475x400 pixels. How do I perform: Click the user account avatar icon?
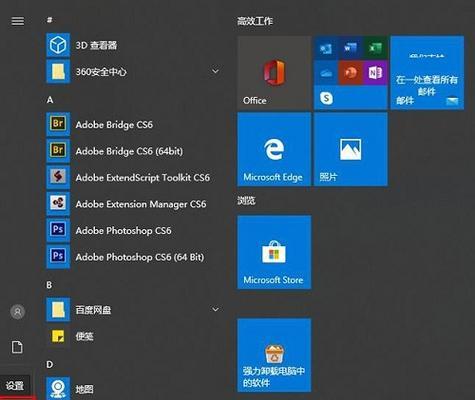(x=18, y=312)
